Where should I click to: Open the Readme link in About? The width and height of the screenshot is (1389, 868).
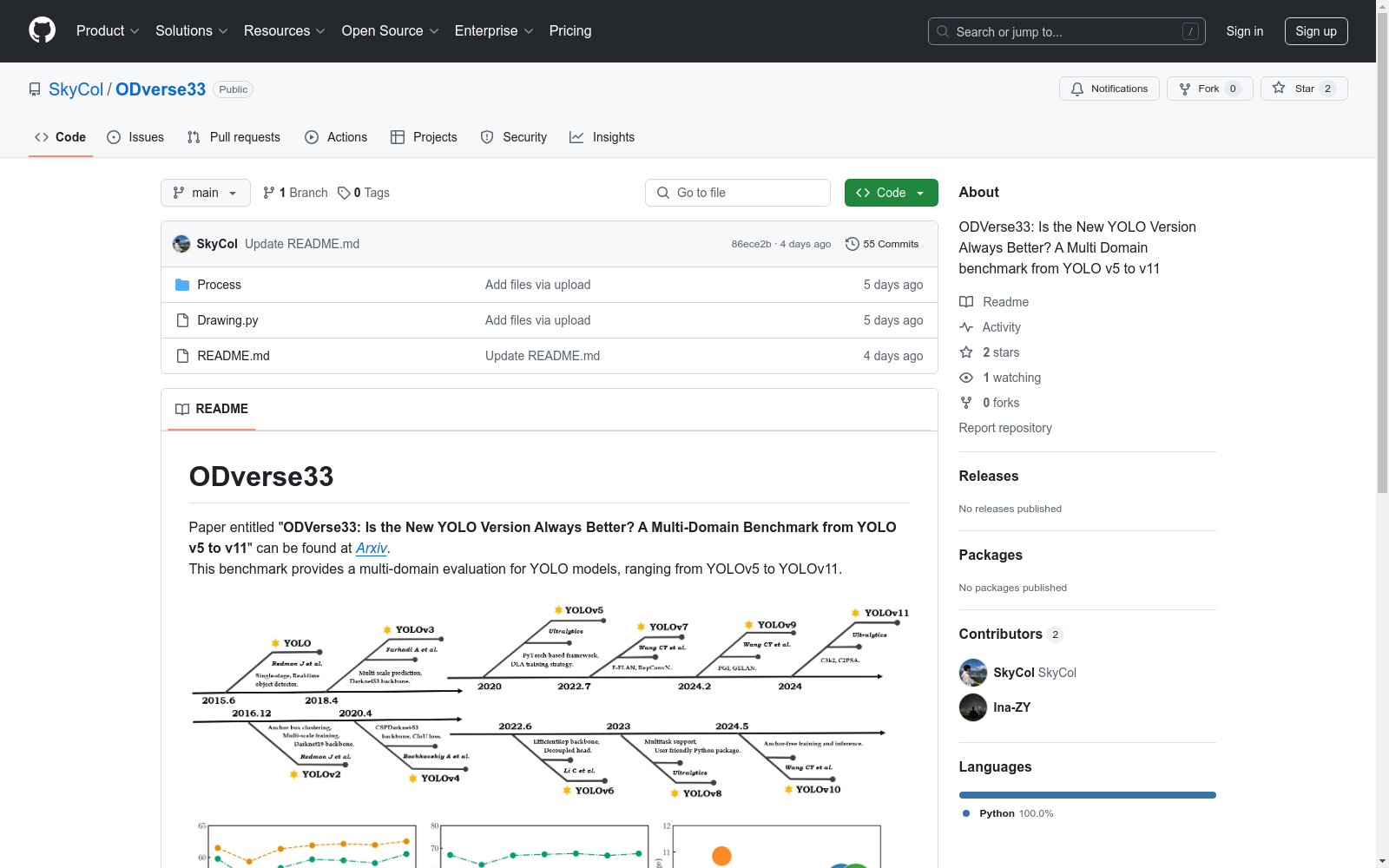tap(994, 302)
